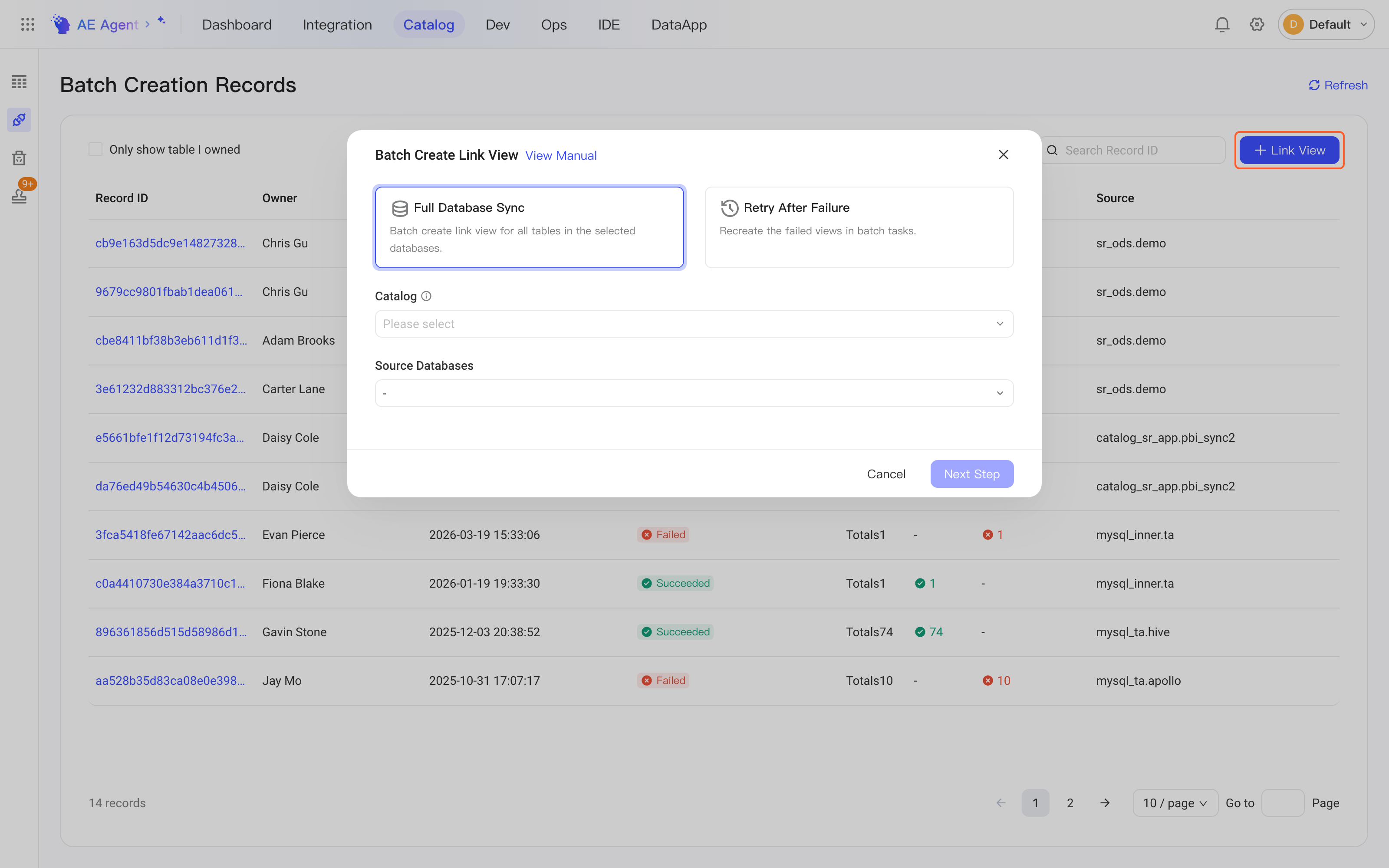Click the AE Agent logo icon
Screen dimensions: 1389x868
point(61,24)
